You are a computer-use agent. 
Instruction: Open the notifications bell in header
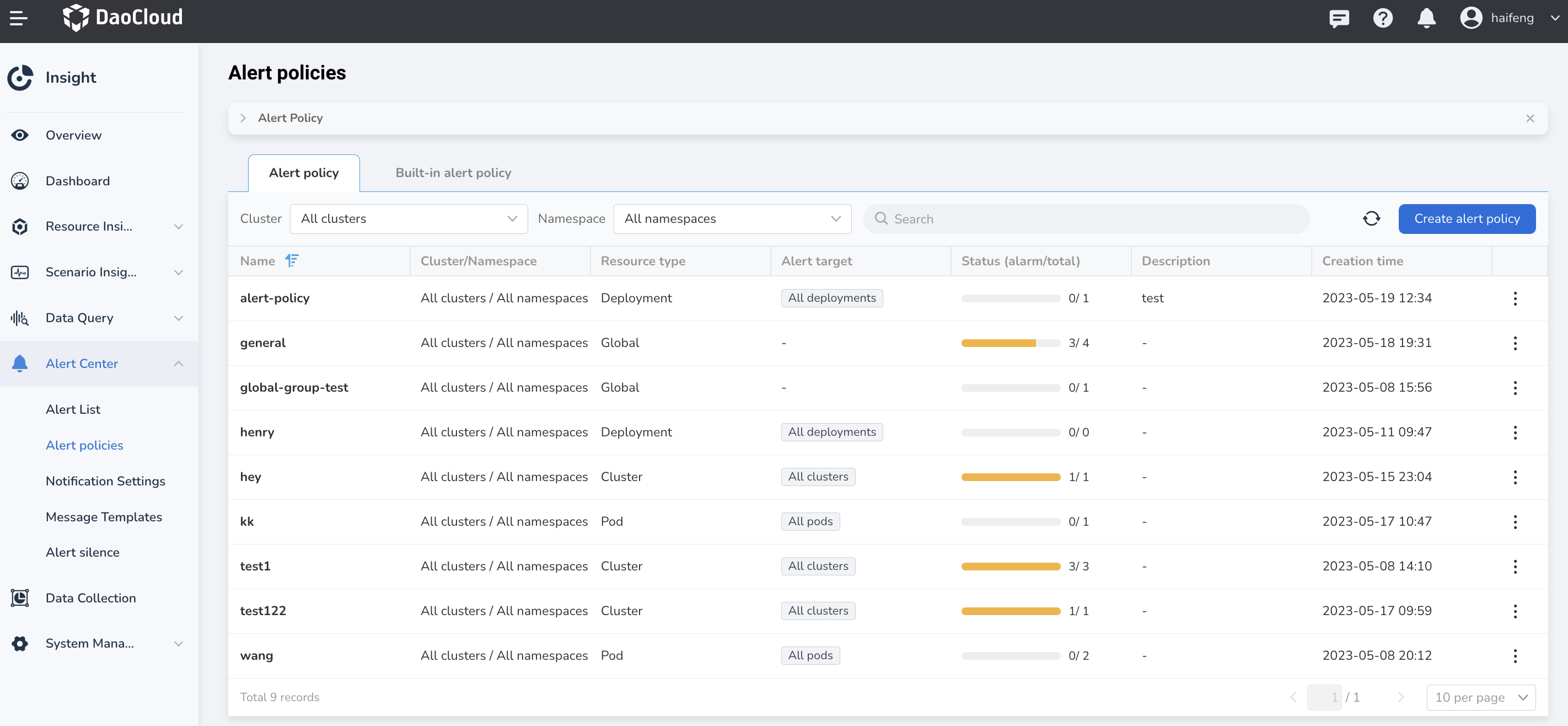(1426, 18)
